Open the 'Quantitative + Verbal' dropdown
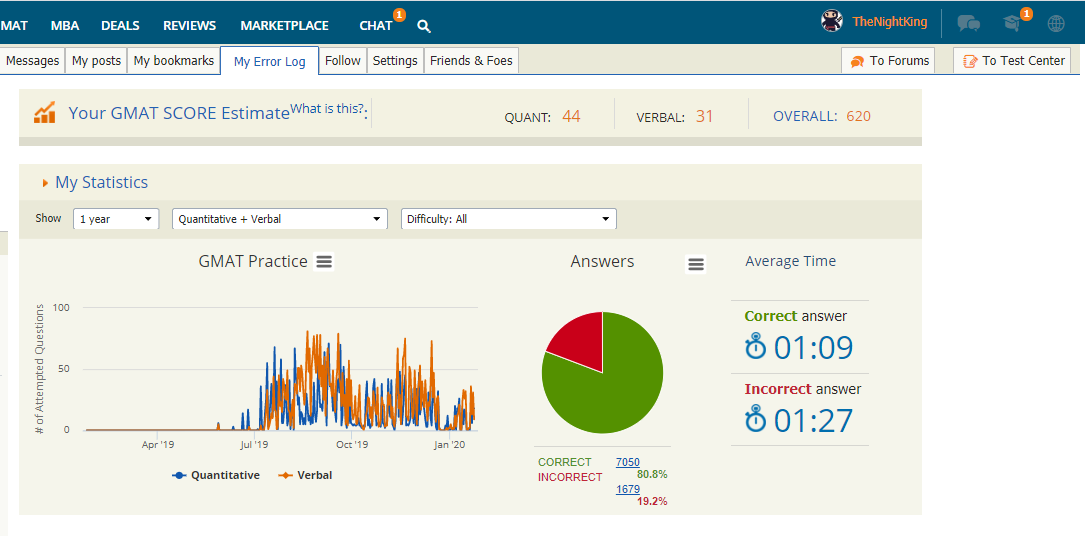This screenshot has width=1085, height=536. tap(280, 219)
